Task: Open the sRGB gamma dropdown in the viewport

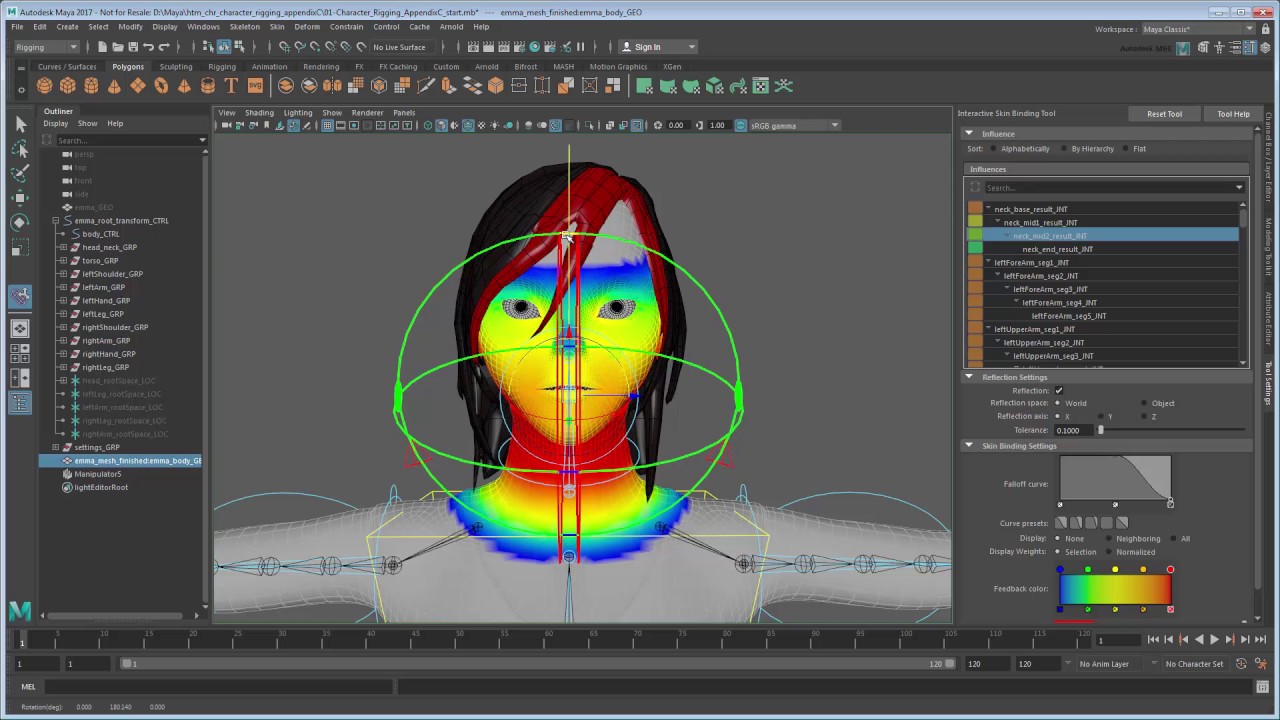Action: [x=835, y=125]
